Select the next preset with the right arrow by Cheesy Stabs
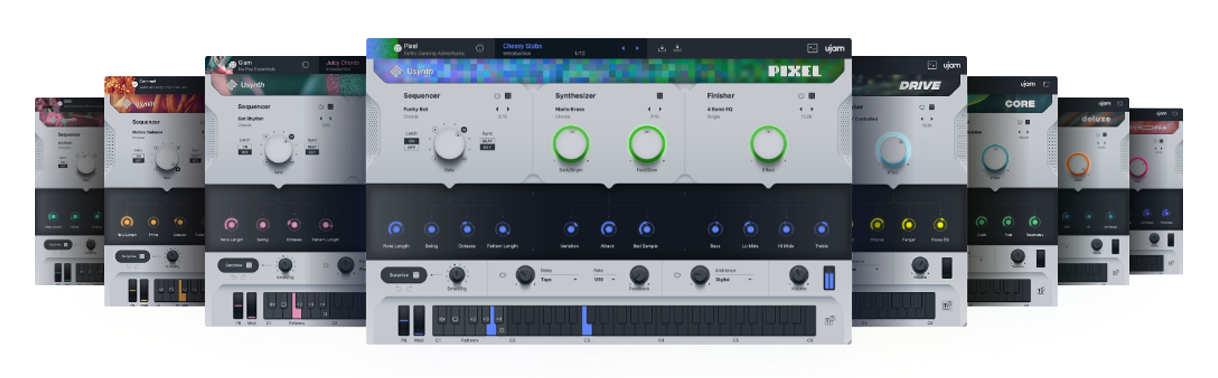1218x378 pixels. 637,48
